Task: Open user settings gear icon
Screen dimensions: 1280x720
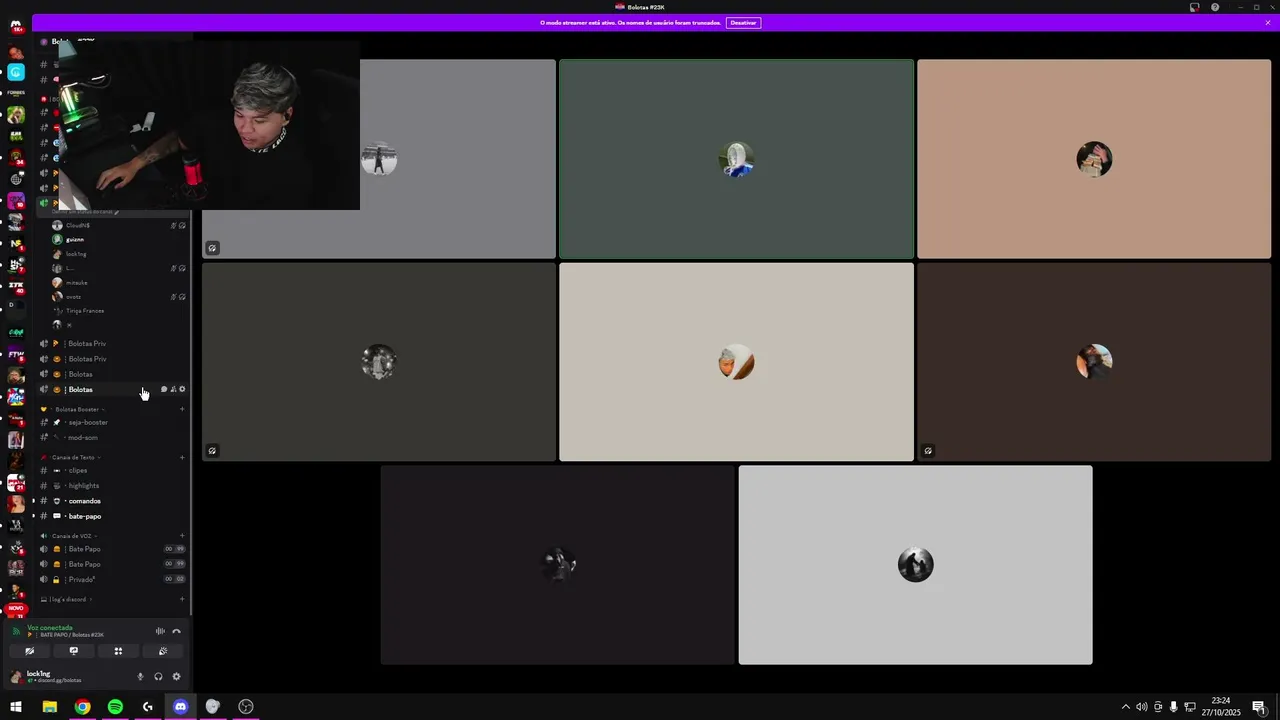Action: click(177, 677)
